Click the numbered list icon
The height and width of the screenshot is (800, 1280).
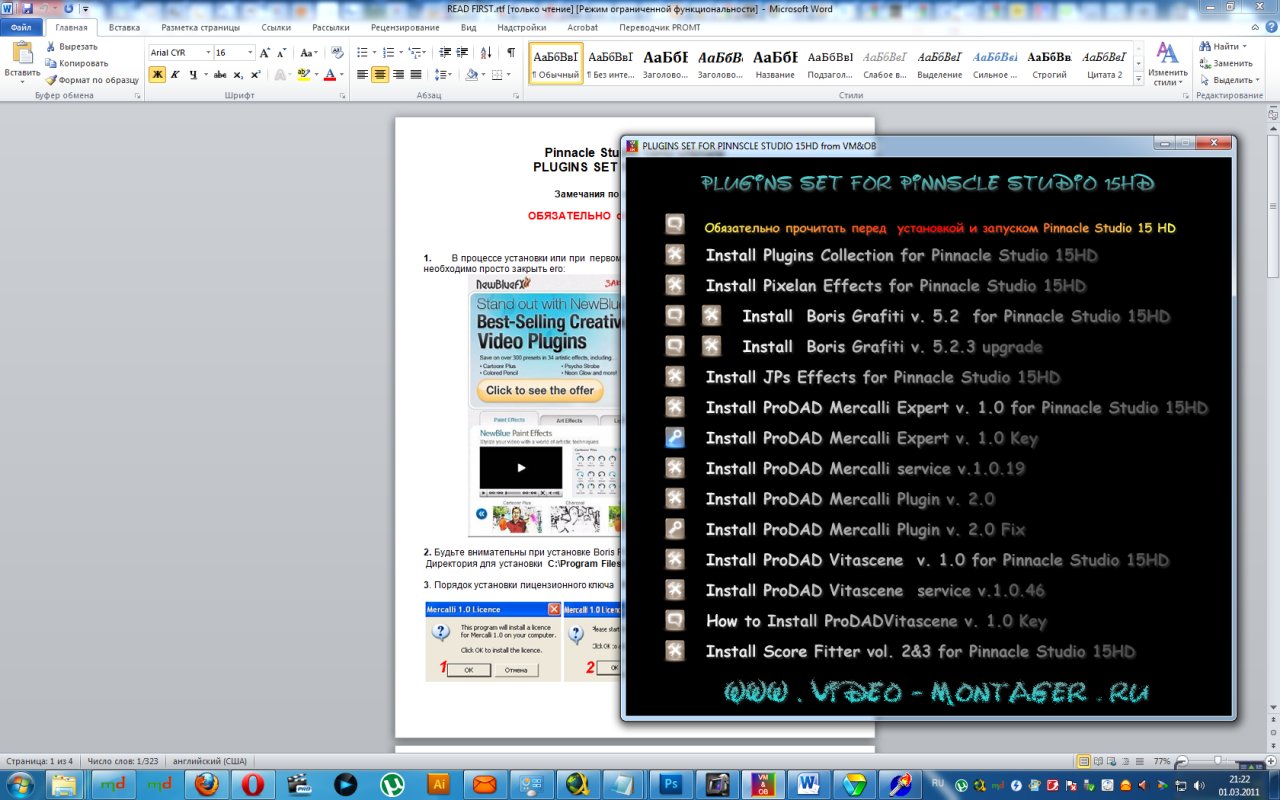pyautogui.click(x=389, y=52)
